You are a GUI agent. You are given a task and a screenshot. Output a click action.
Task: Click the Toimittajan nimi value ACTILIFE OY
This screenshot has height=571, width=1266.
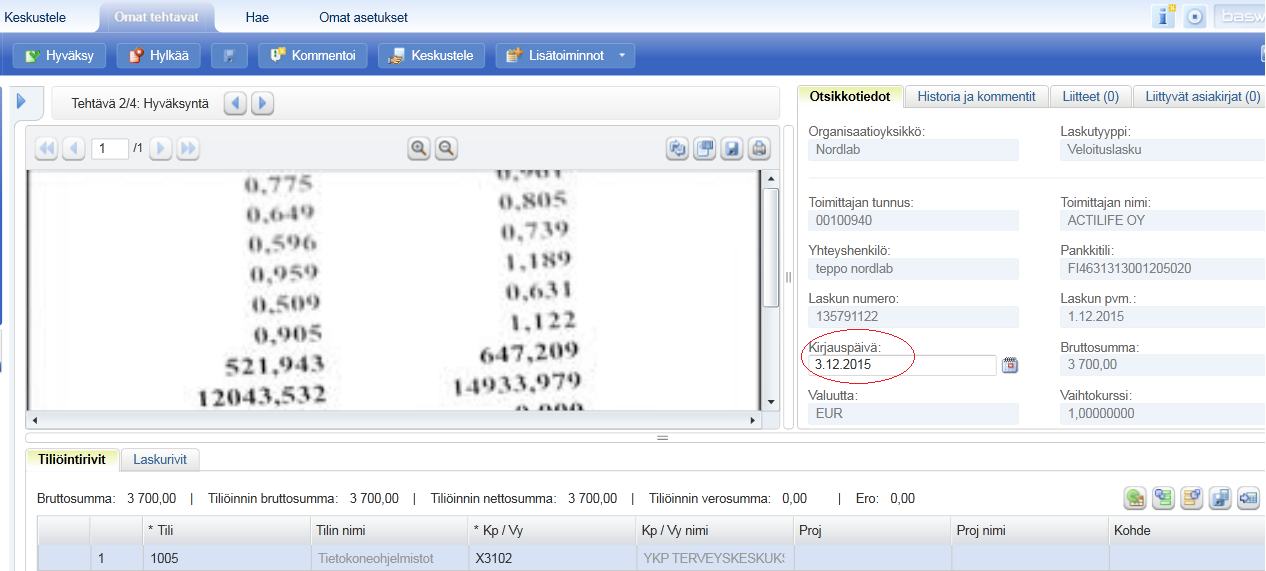(1163, 220)
